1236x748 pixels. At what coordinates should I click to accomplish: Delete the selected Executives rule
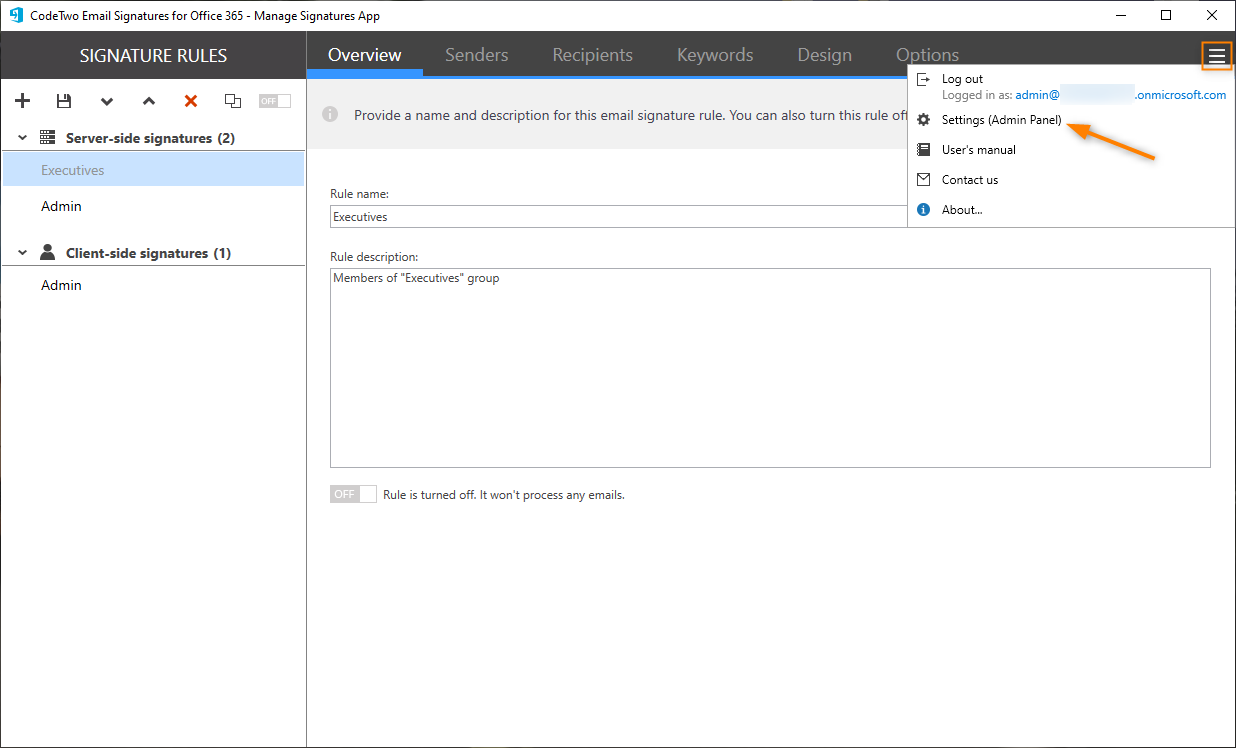(x=190, y=100)
